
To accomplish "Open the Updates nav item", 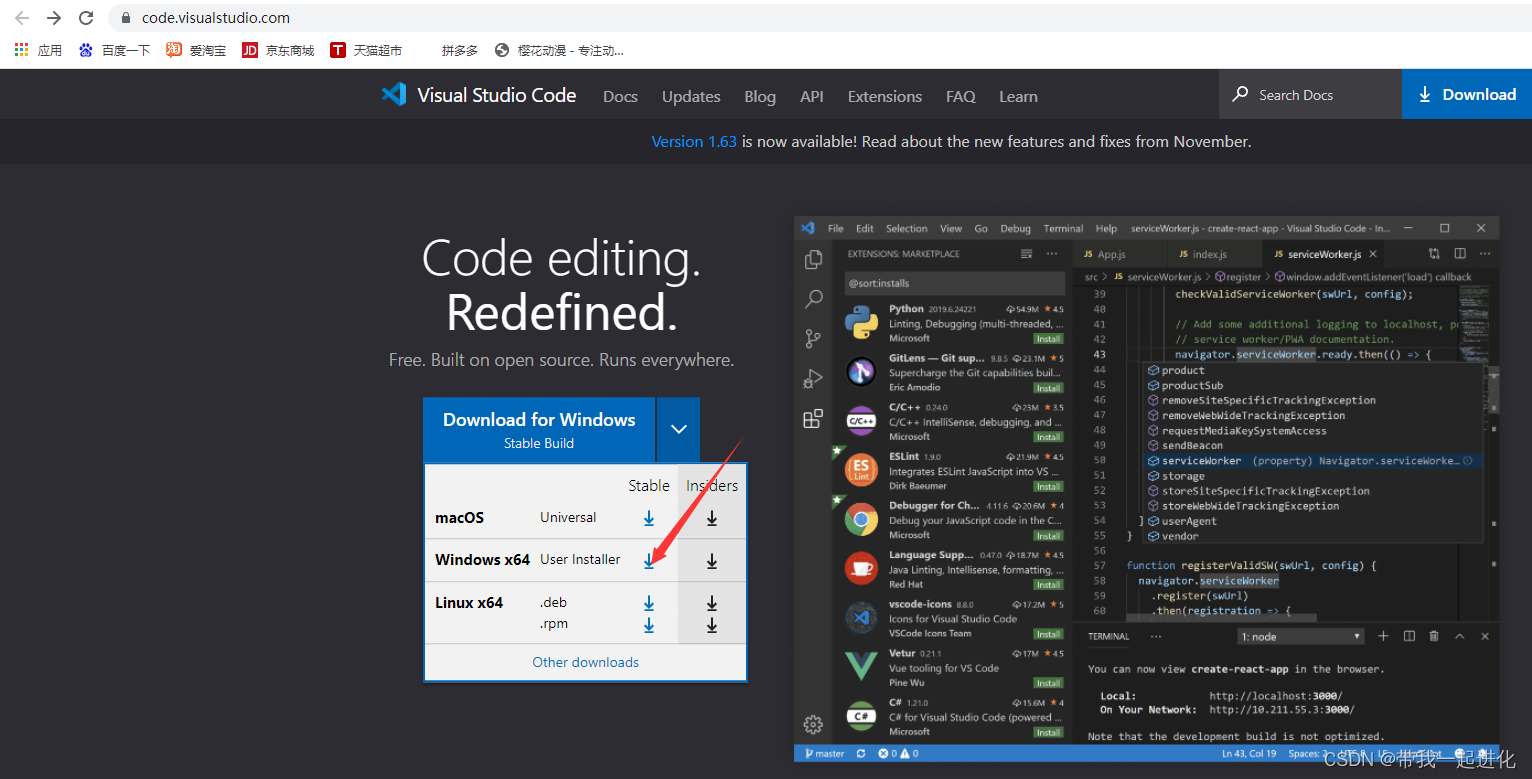I will [x=691, y=96].
